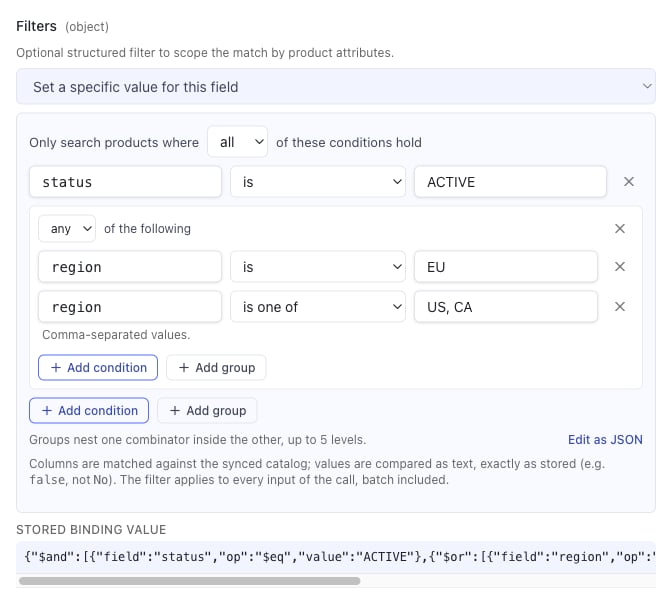Remove the status is ACTIVE condition
The image size is (672, 604).
[x=628, y=182]
